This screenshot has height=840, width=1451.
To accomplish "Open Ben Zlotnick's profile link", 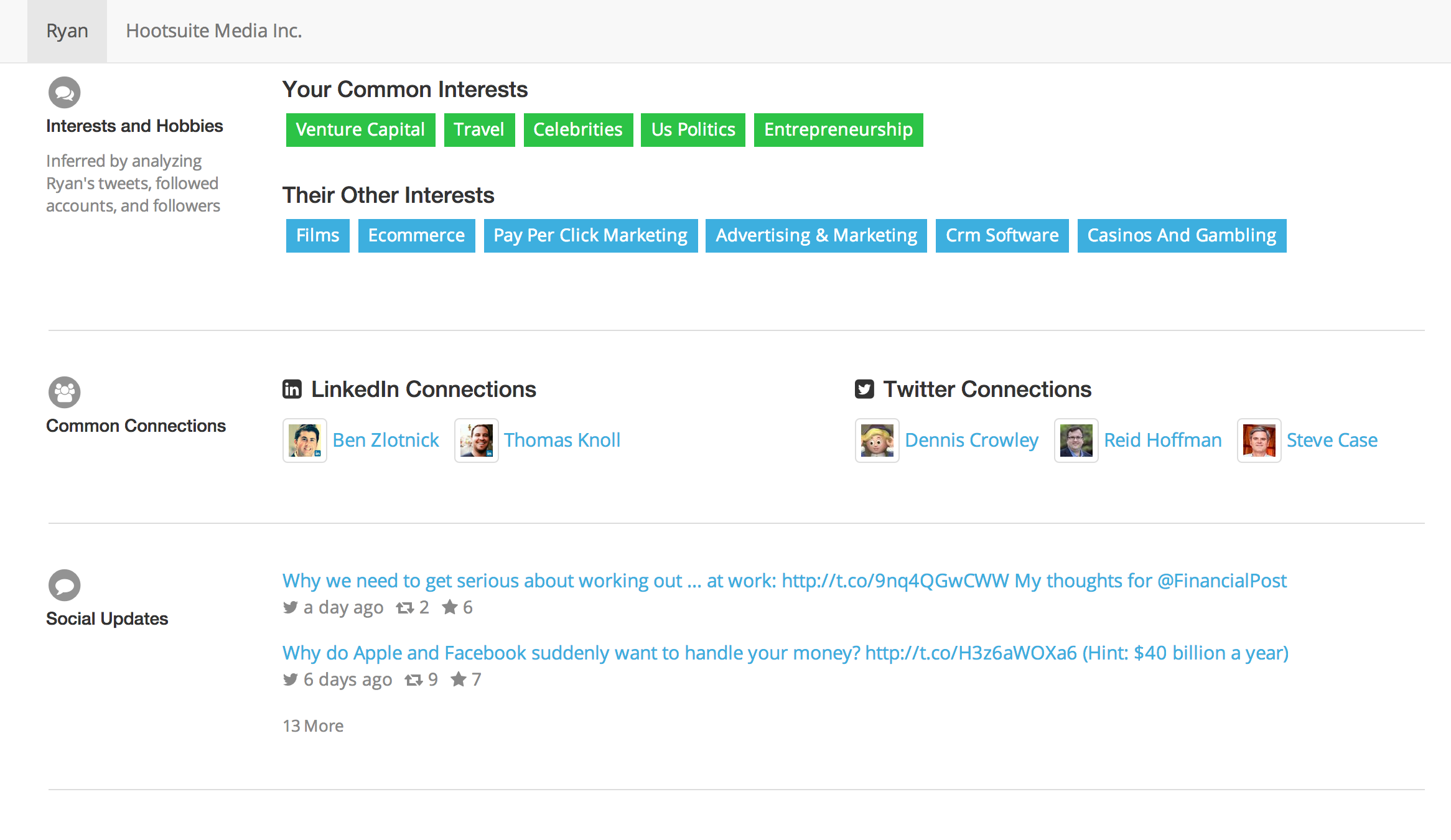I will pos(386,441).
